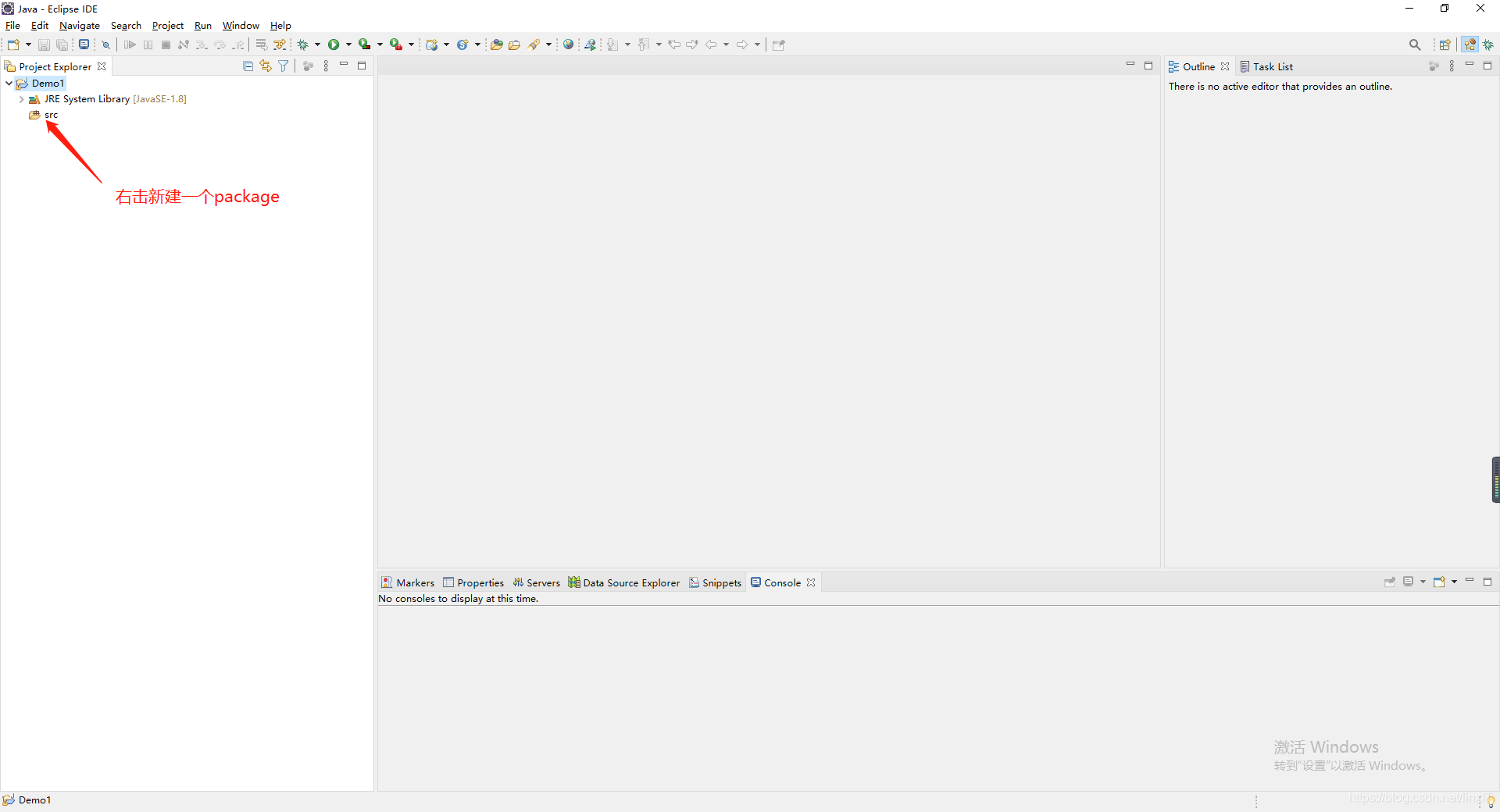The image size is (1500, 812).
Task: Open Project Explorer View Menu dots
Action: 326,66
